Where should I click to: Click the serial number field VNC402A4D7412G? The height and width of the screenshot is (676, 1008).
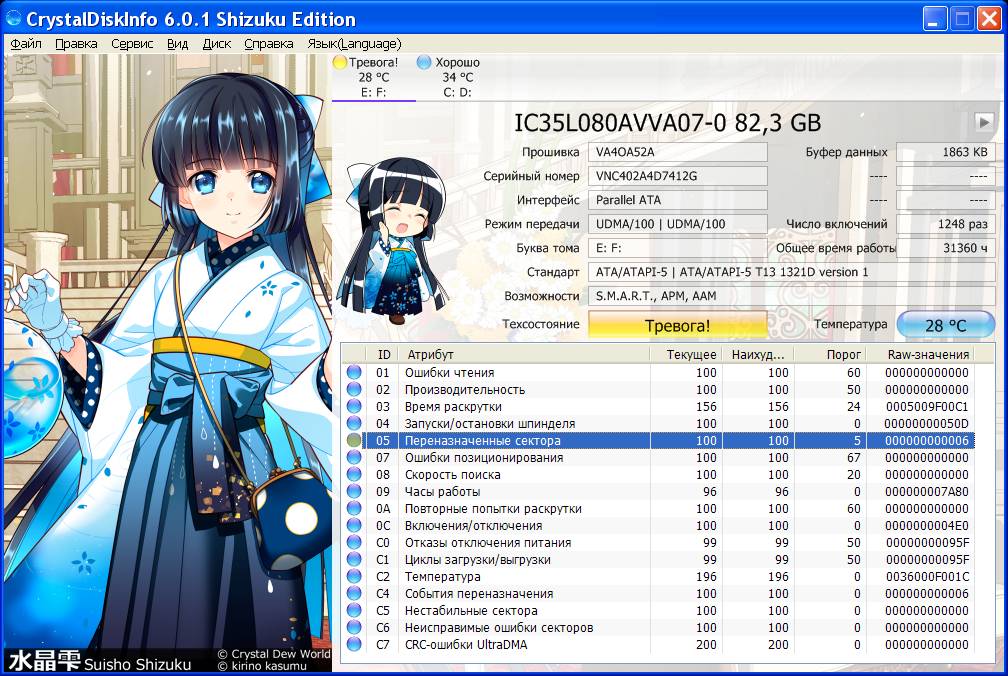coord(677,176)
